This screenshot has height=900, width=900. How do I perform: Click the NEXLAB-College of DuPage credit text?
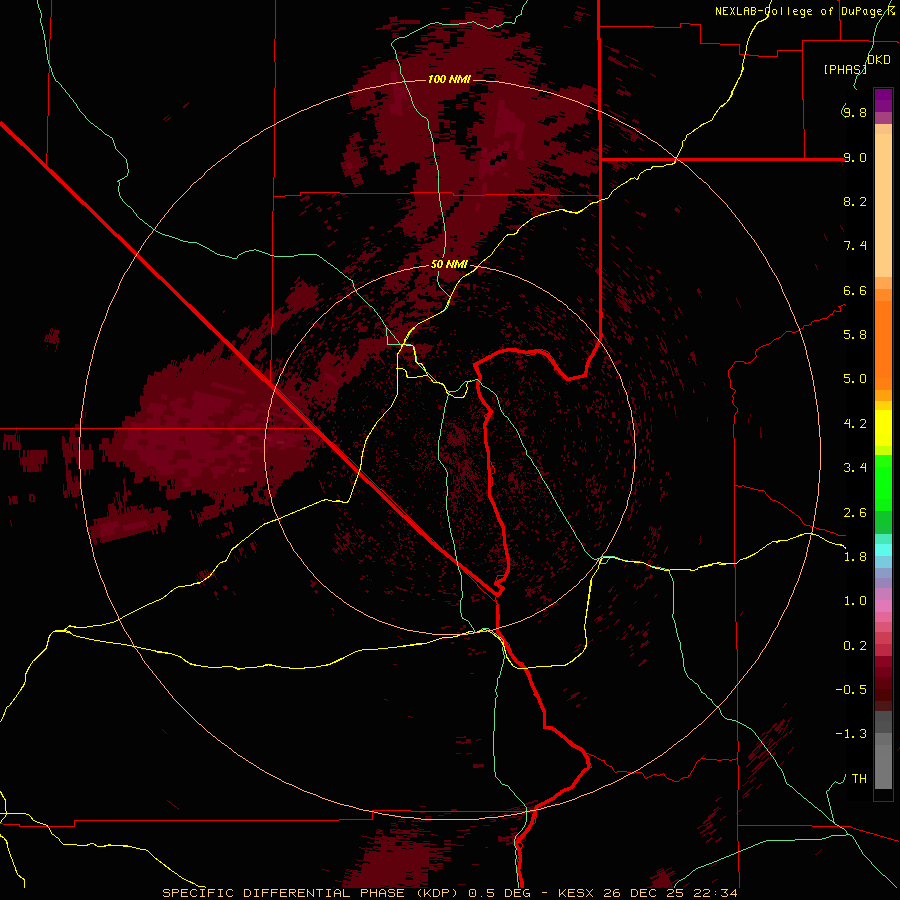tap(805, 11)
